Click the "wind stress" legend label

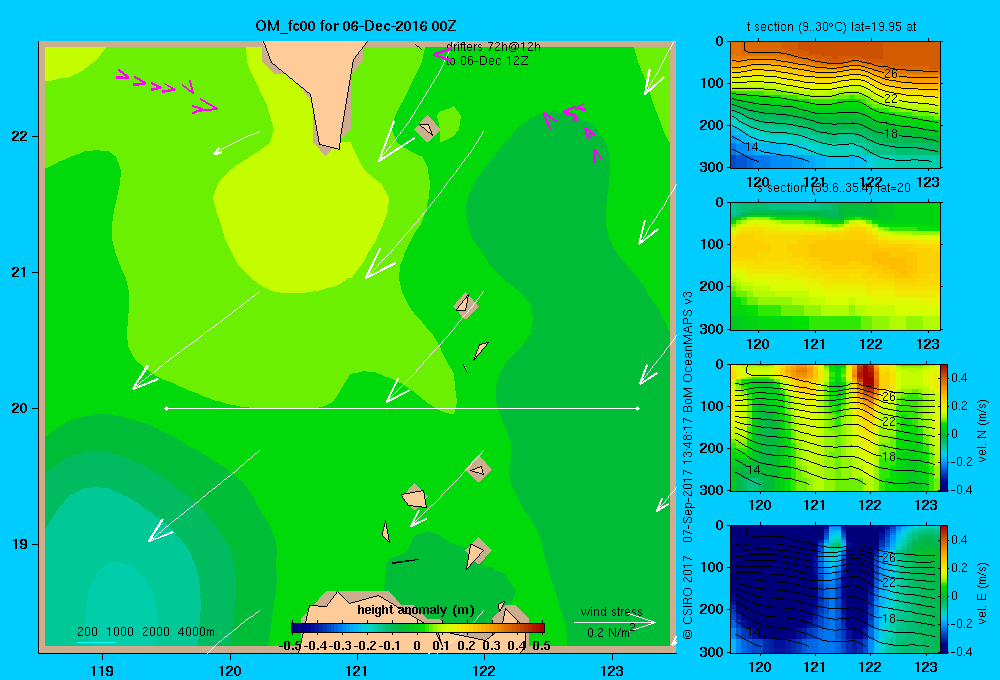point(612,612)
